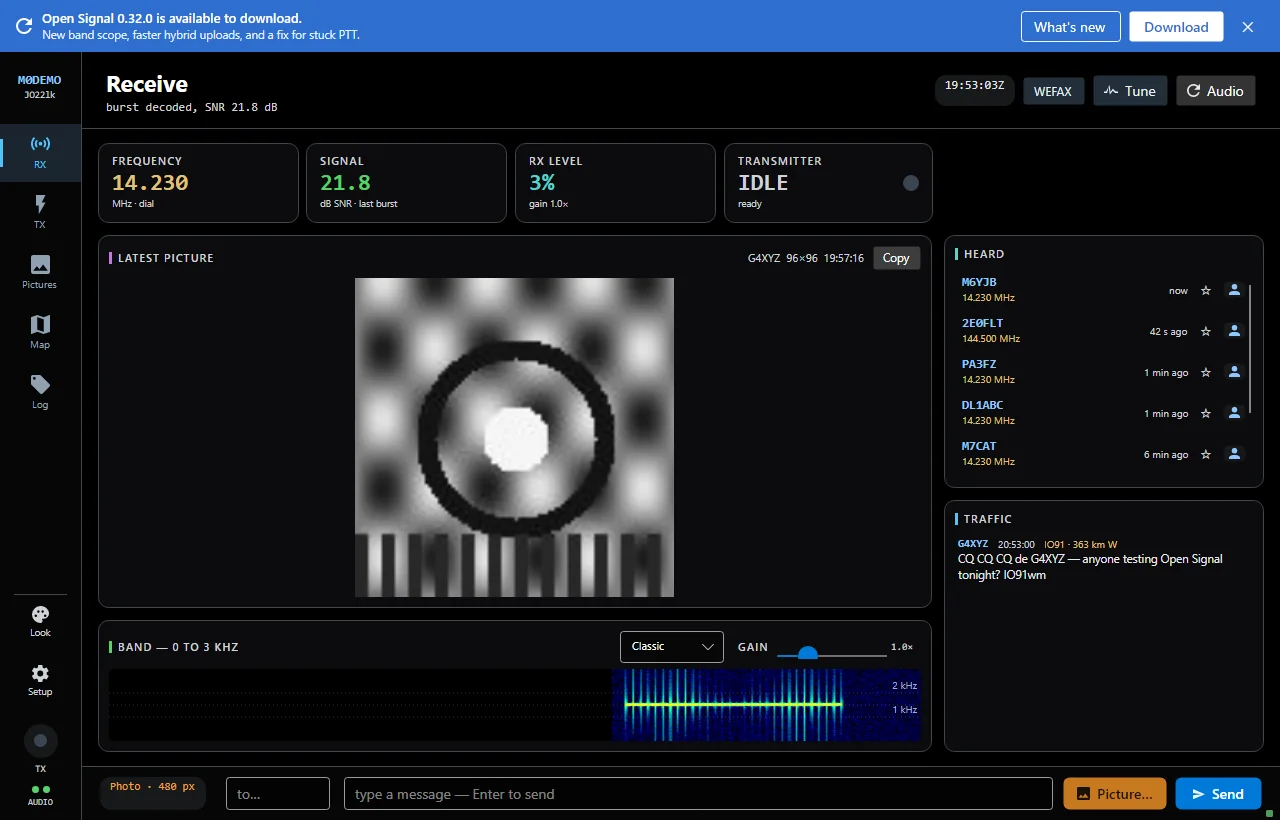Open the Classic waterfall palette dropdown
The width and height of the screenshot is (1280, 820).
click(x=672, y=647)
